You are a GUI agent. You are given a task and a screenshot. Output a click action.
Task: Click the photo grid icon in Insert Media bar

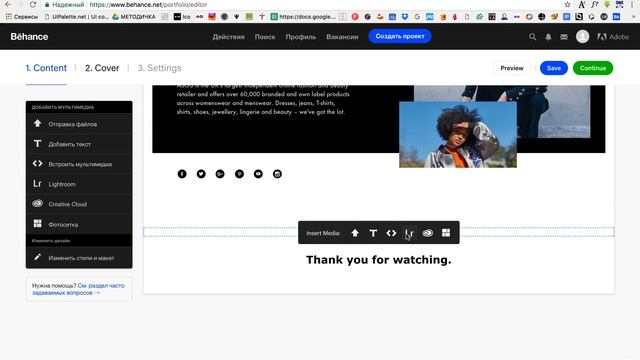(x=446, y=233)
